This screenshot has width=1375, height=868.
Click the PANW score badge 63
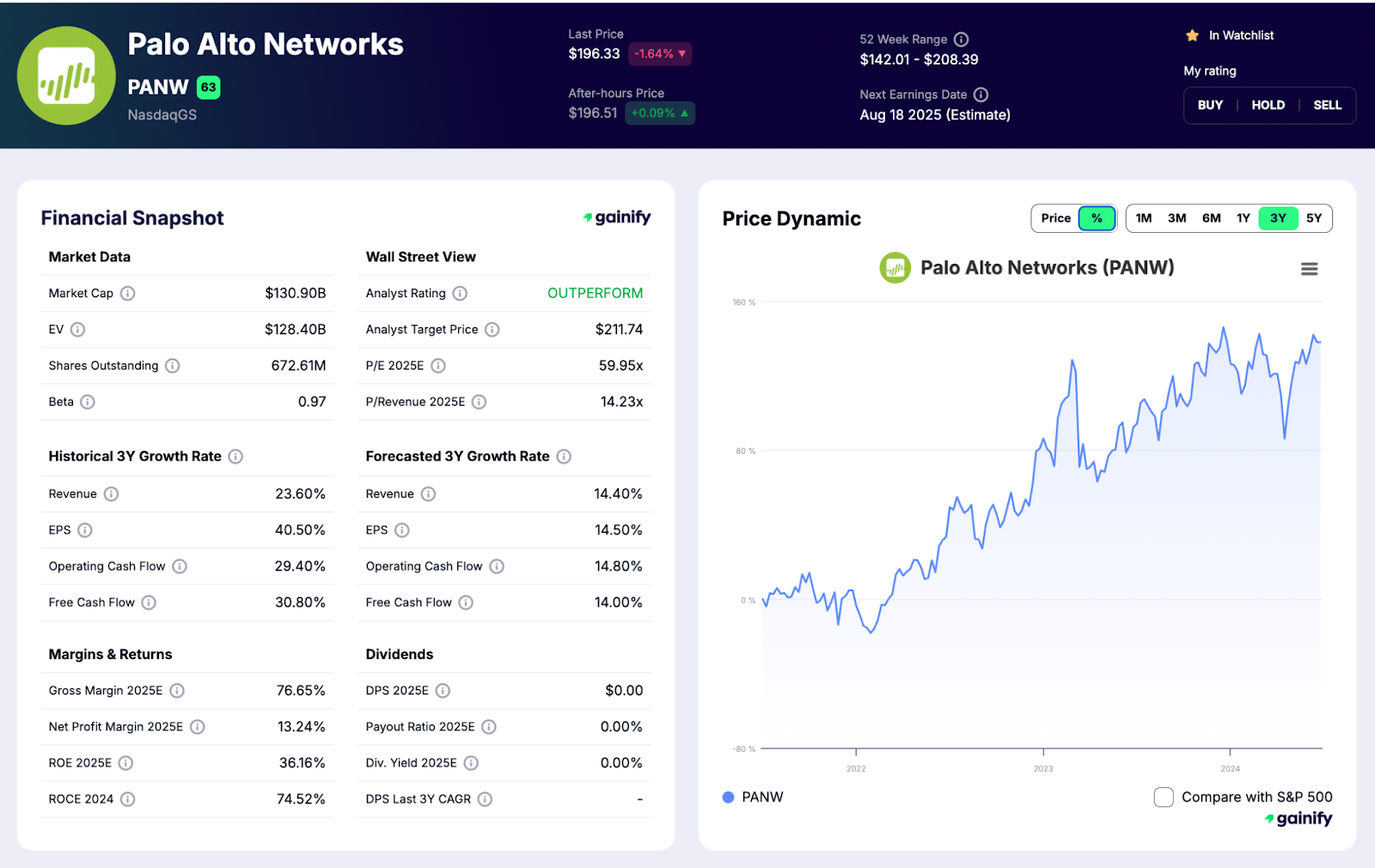coord(209,87)
